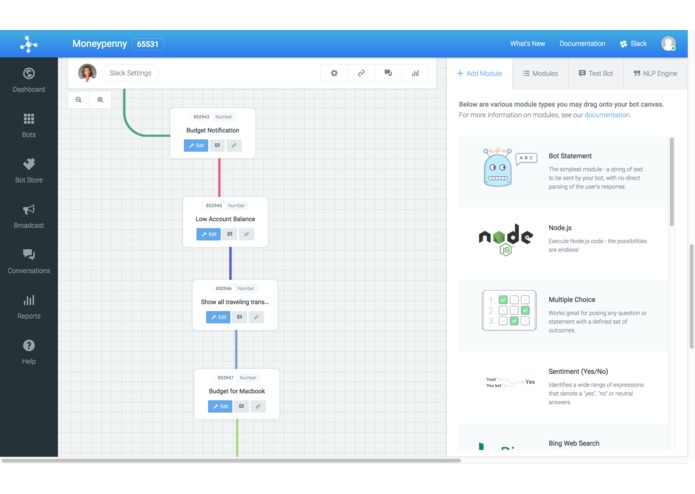Select the Sentiment (Yes/No) module type
Viewport: 695px width, 494px height.
[563, 387]
